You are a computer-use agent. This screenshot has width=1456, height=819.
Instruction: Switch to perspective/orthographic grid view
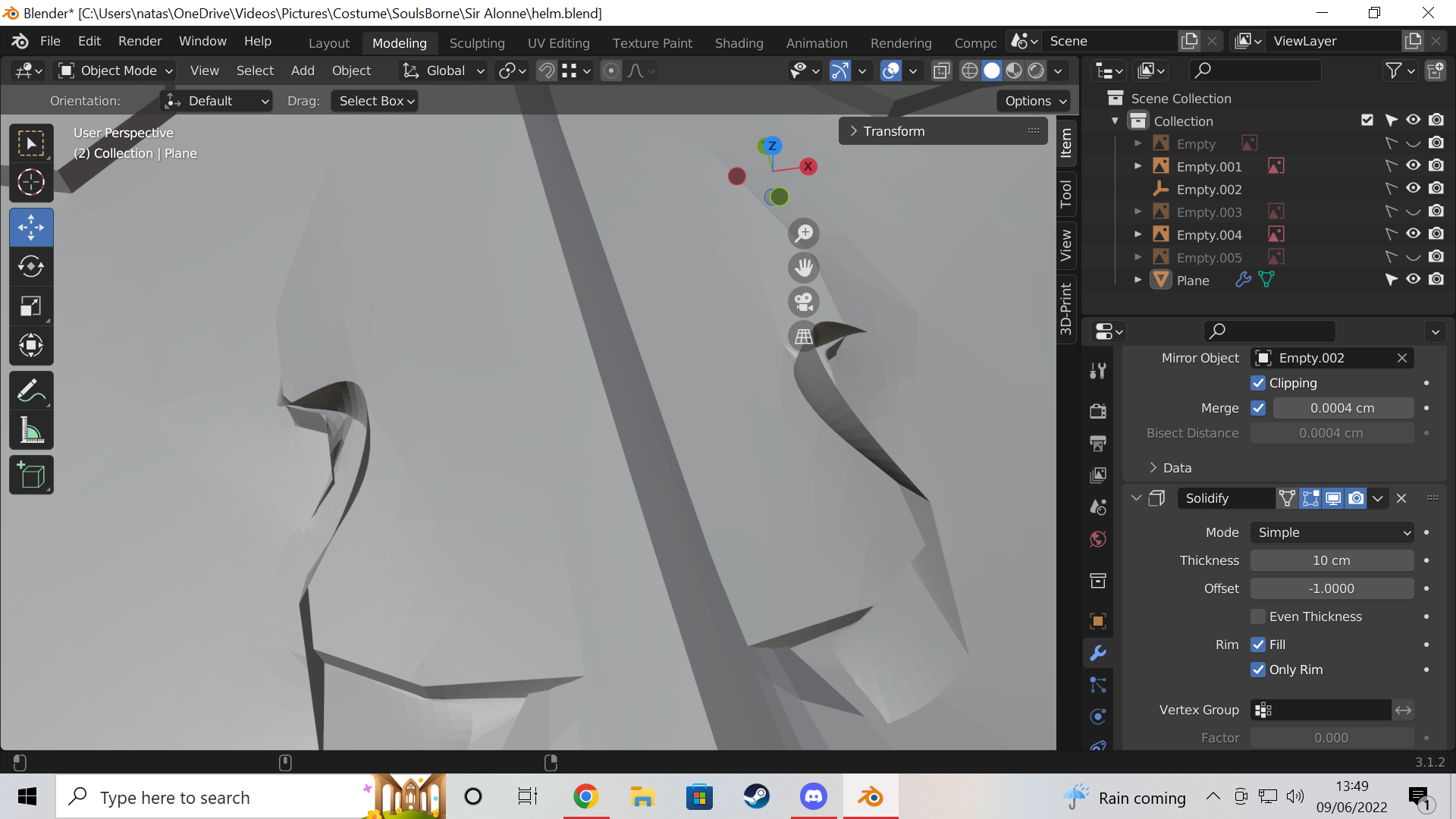(804, 336)
